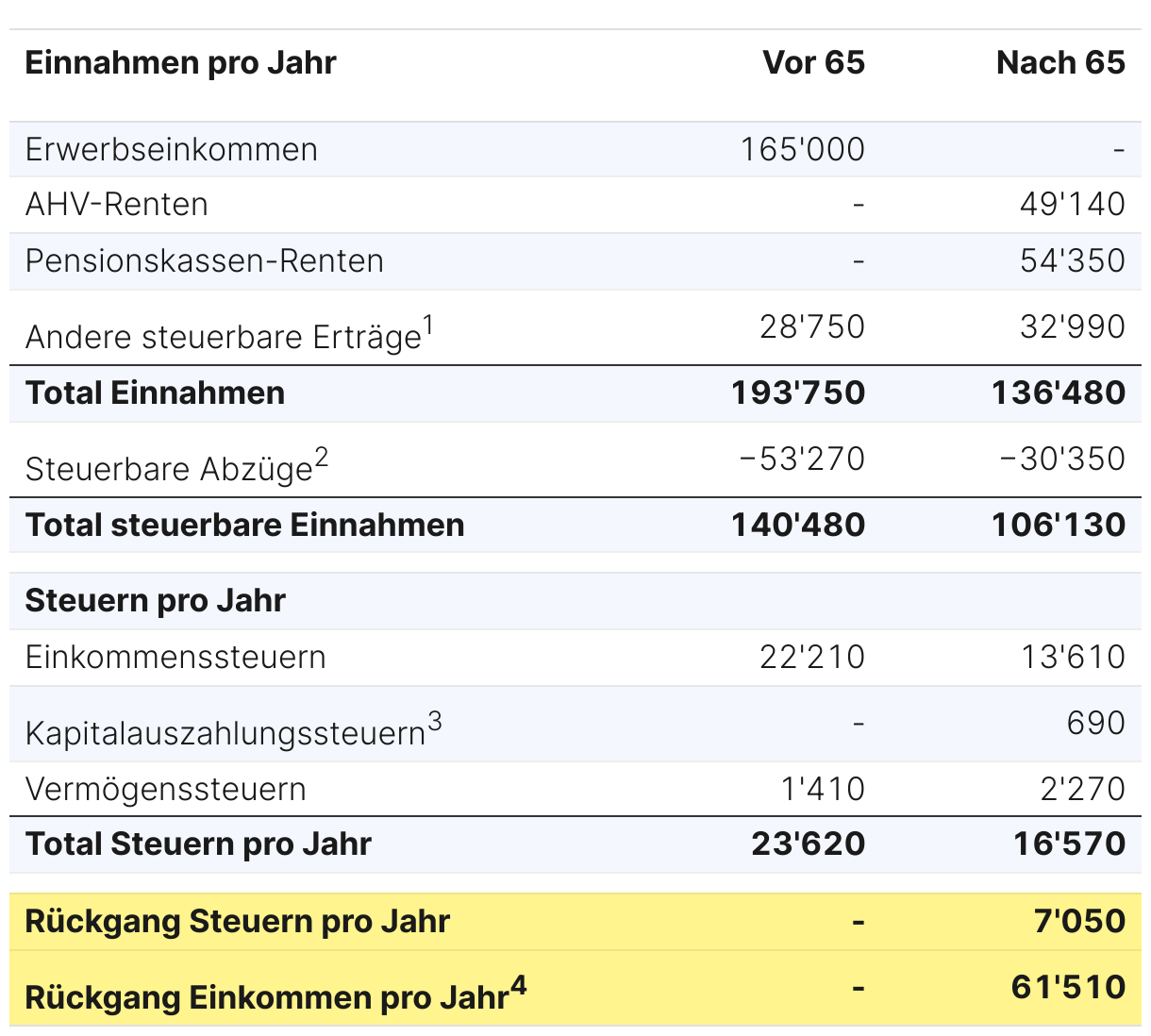Click the "Einnahmen pro Jahr" heading

[180, 62]
